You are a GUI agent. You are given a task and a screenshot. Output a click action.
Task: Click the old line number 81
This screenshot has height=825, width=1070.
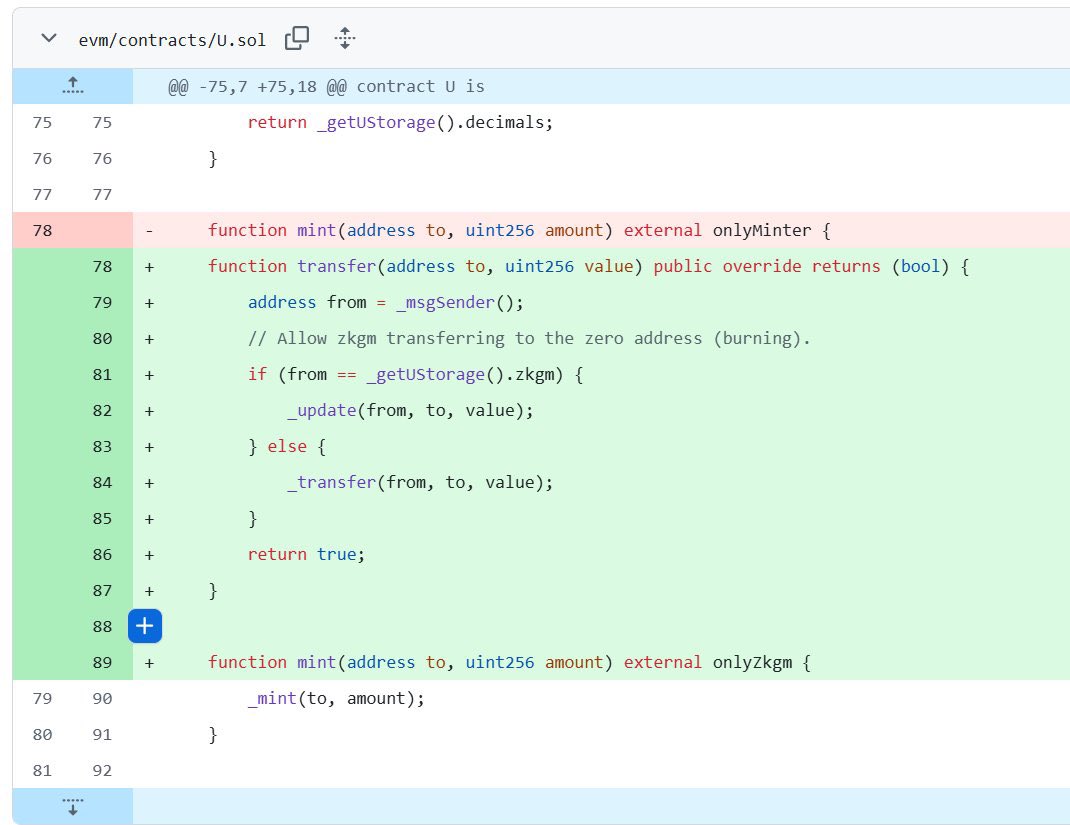tap(42, 770)
